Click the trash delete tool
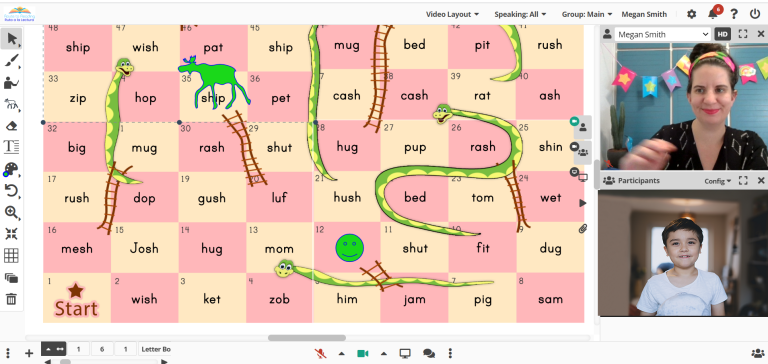 coord(11,299)
